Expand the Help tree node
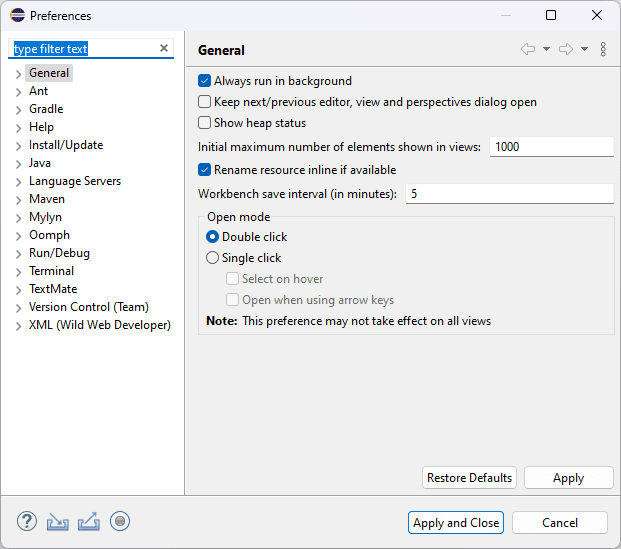Viewport: 621px width, 549px height. (18, 128)
